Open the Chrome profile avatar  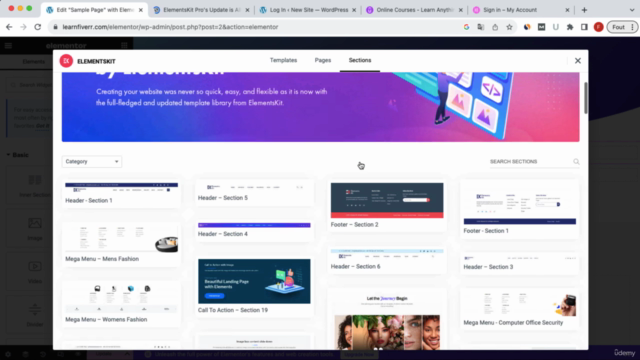click(598, 27)
